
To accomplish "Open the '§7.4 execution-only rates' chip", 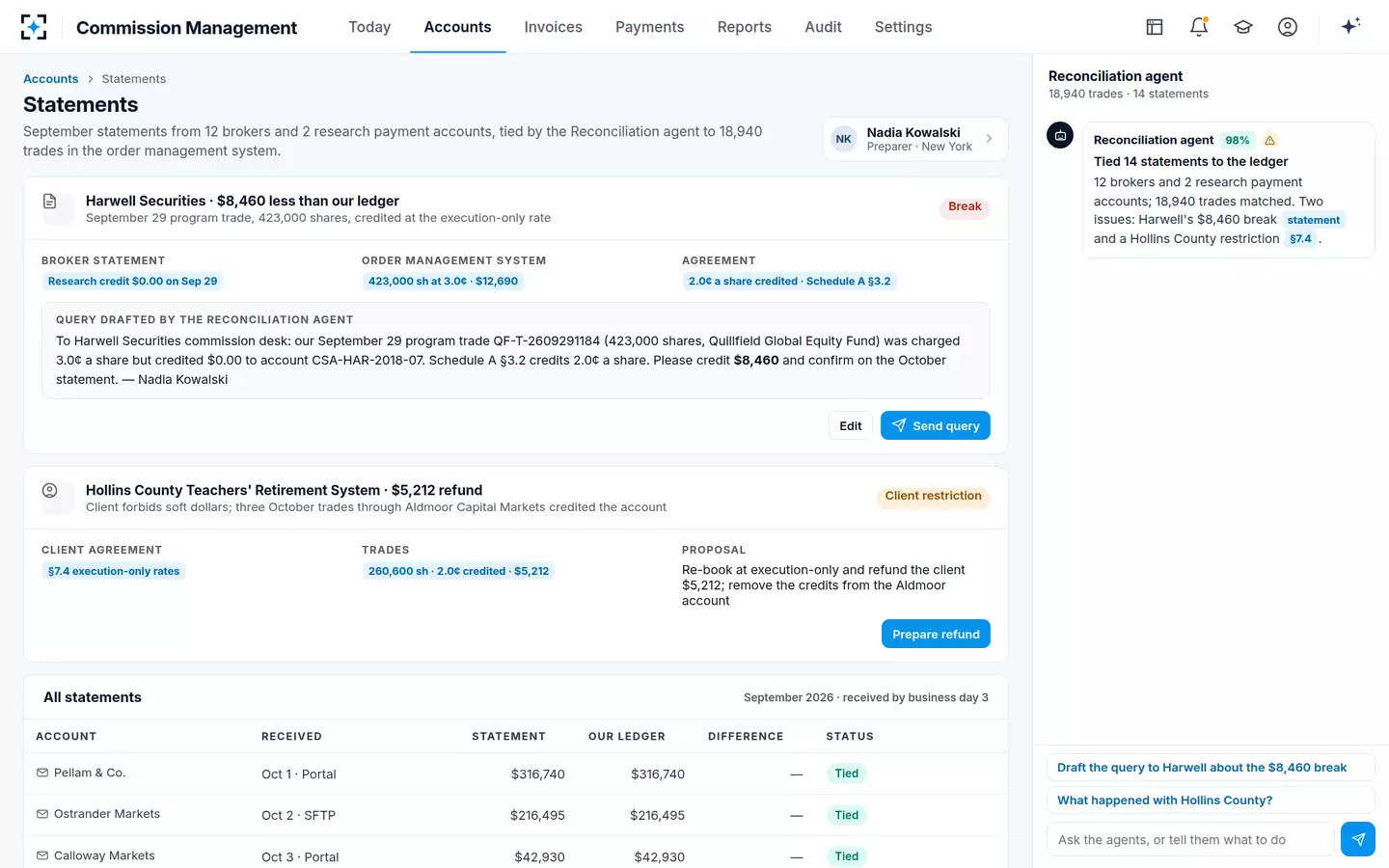I will [x=114, y=571].
